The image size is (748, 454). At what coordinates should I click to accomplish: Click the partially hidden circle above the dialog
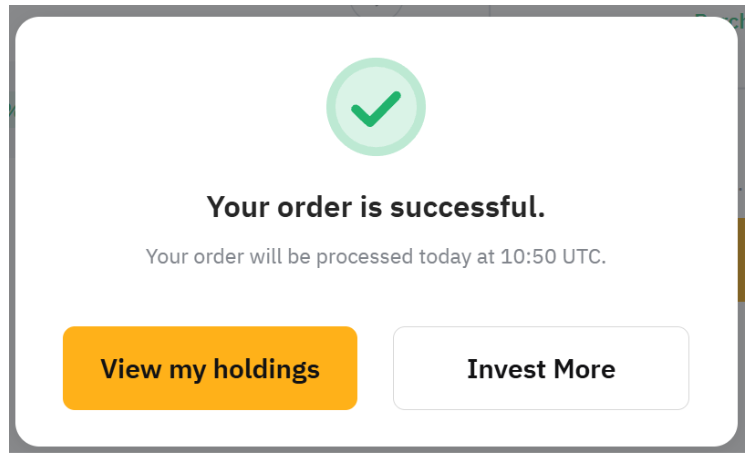(376, 8)
